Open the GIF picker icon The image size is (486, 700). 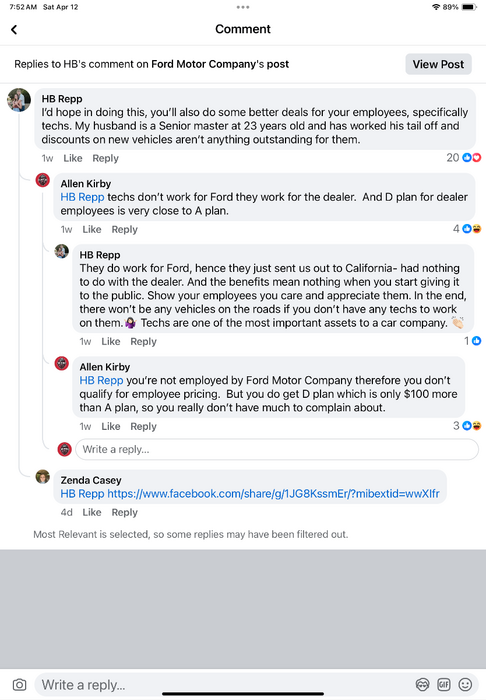pos(444,684)
